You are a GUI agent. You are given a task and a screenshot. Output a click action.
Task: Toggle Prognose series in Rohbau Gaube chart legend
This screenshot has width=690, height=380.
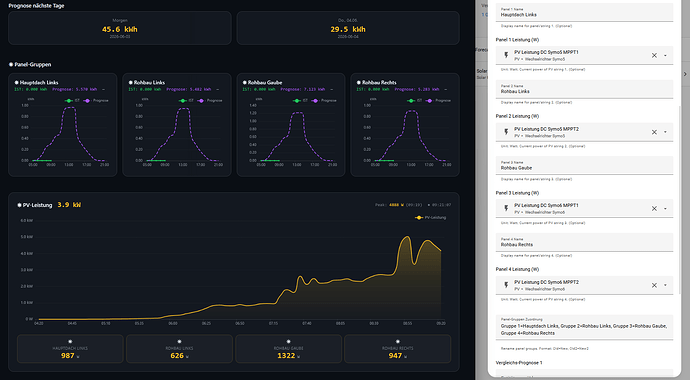(323, 101)
